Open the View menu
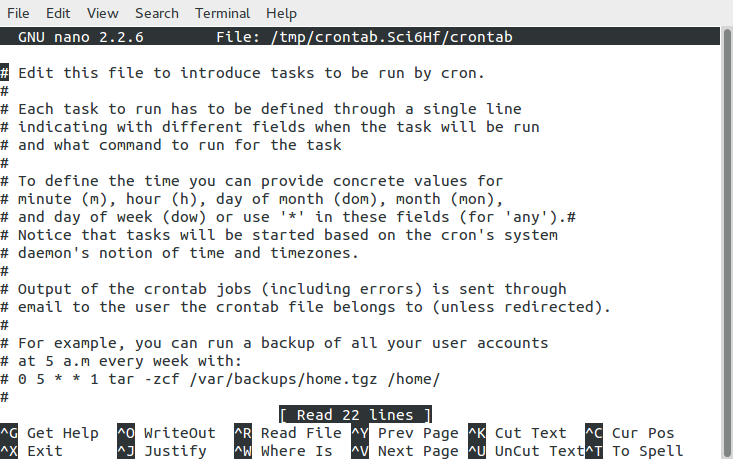The height and width of the screenshot is (459, 733). click(x=102, y=13)
